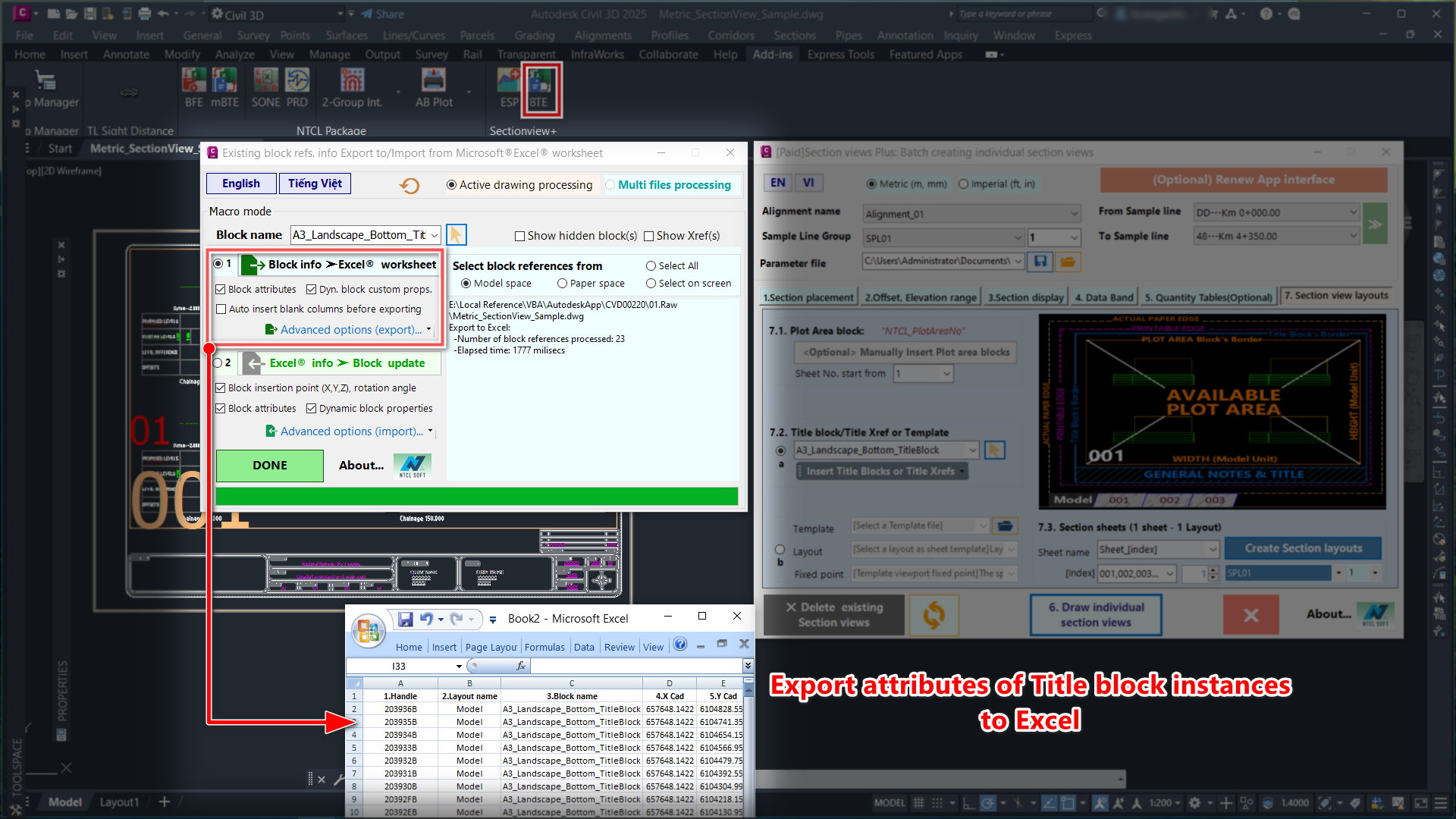Click the orange reset/refresh arrow icon

pyautogui.click(x=409, y=185)
